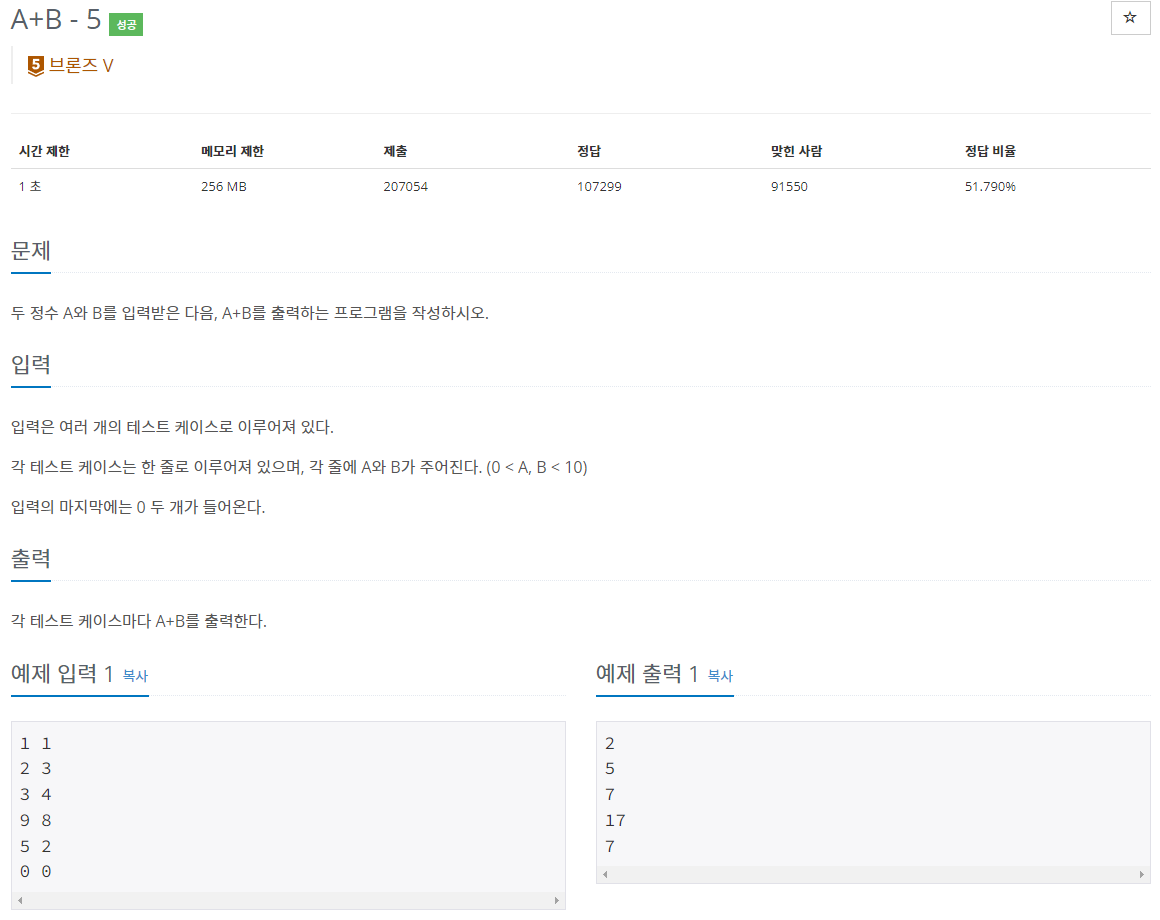Click the A+B - 5 problem title

pos(55,20)
